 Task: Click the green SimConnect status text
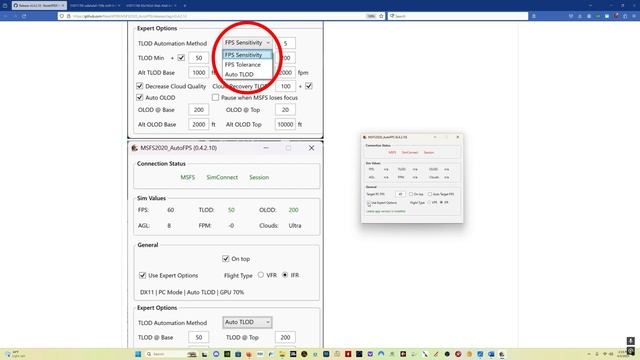(222, 177)
